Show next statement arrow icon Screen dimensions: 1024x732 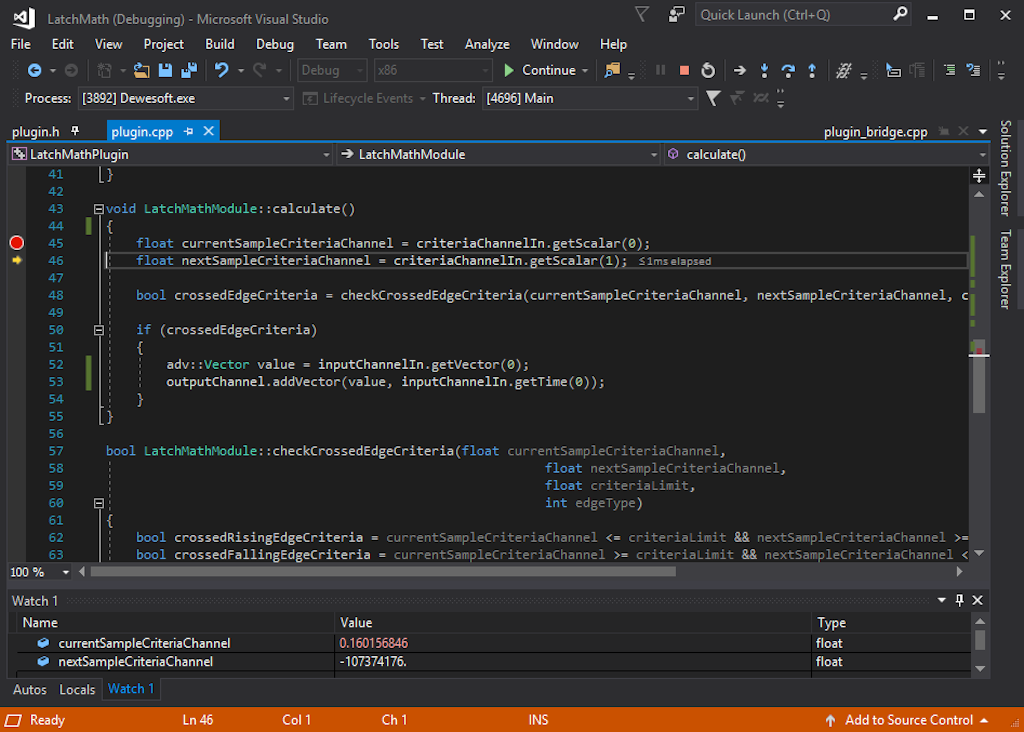739,71
